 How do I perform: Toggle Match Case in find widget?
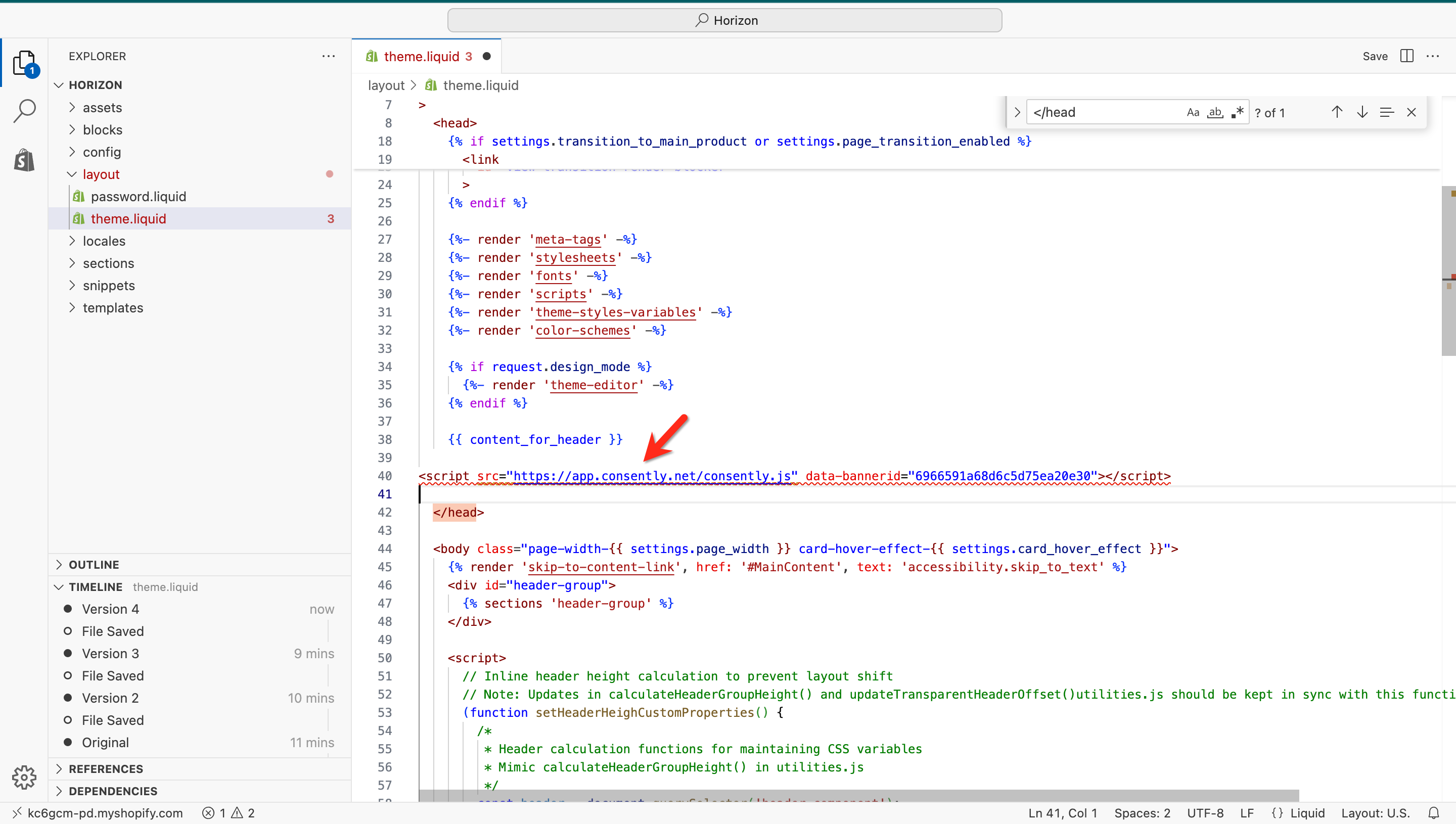coord(1193,112)
